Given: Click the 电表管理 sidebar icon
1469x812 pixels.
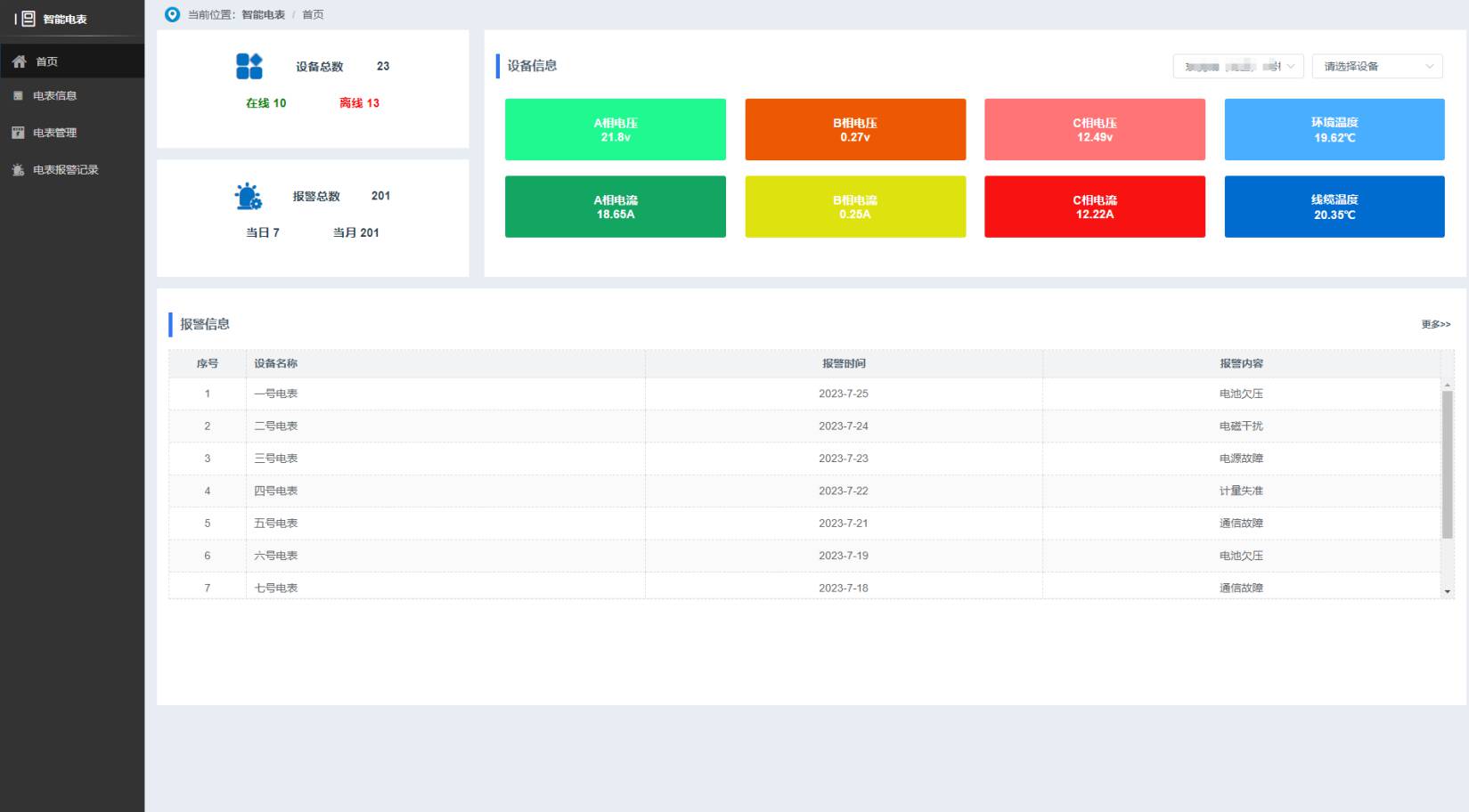Looking at the screenshot, I should [x=18, y=133].
